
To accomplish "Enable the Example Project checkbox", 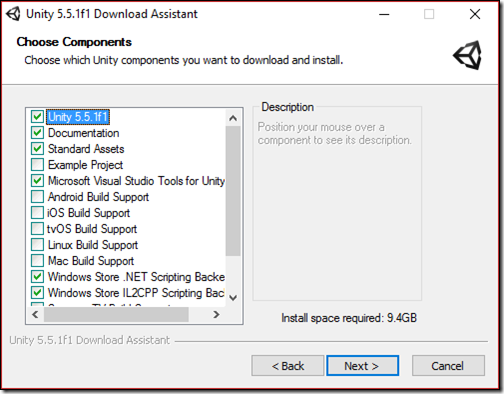I will coord(37,165).
